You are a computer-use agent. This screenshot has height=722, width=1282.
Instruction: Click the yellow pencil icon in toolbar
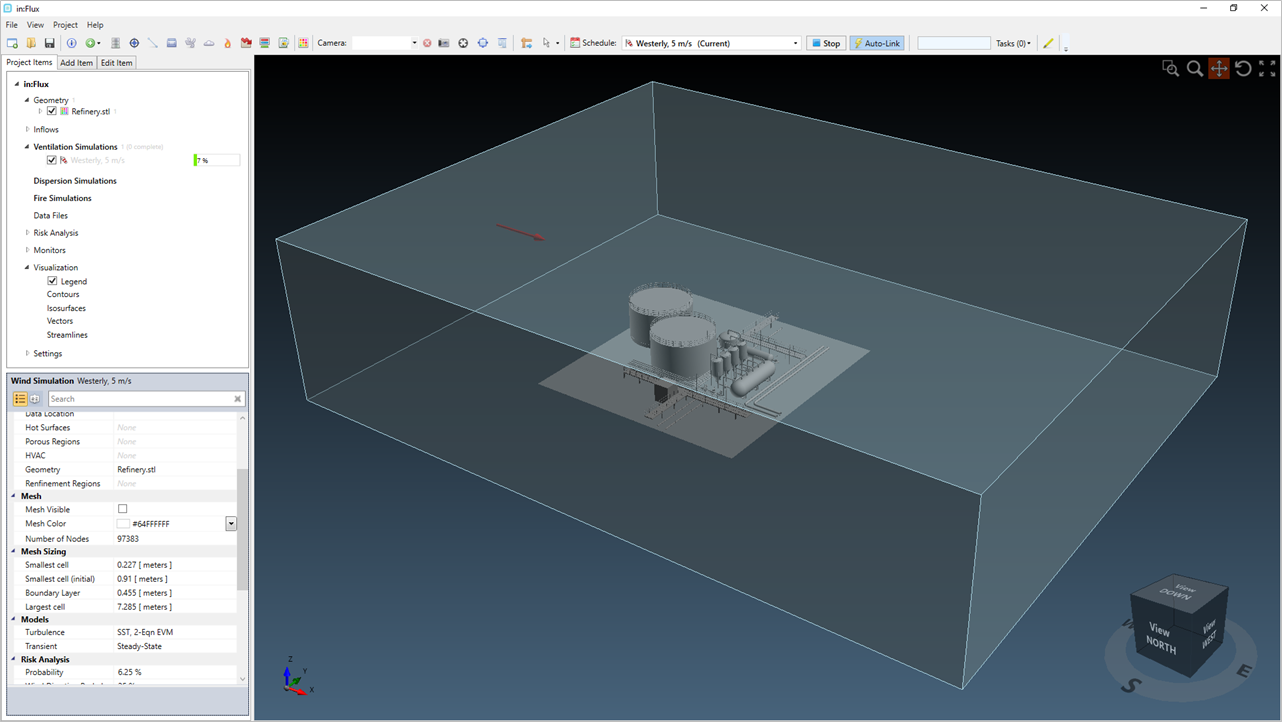[x=1048, y=43]
